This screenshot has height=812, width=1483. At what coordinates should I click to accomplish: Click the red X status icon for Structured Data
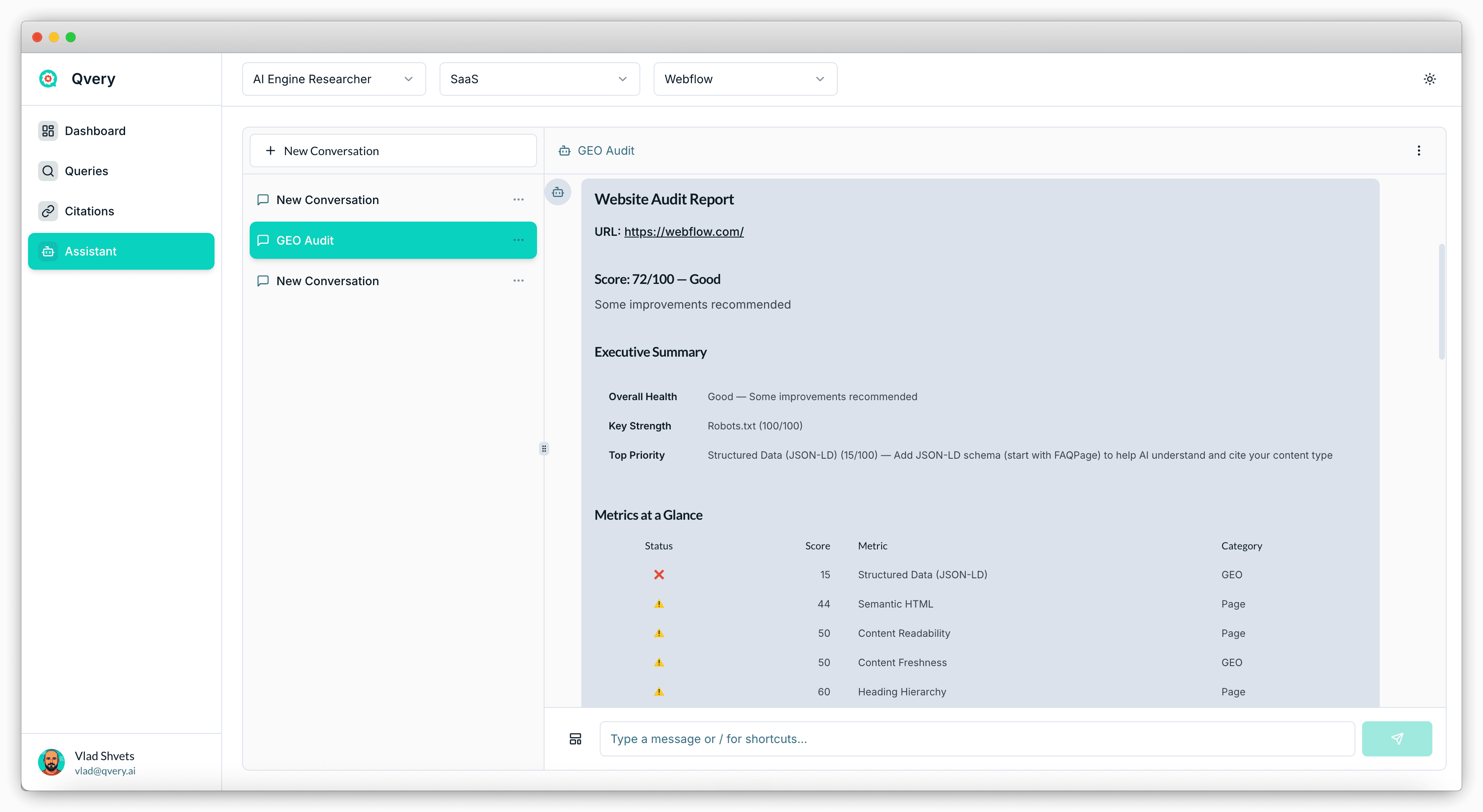659,575
